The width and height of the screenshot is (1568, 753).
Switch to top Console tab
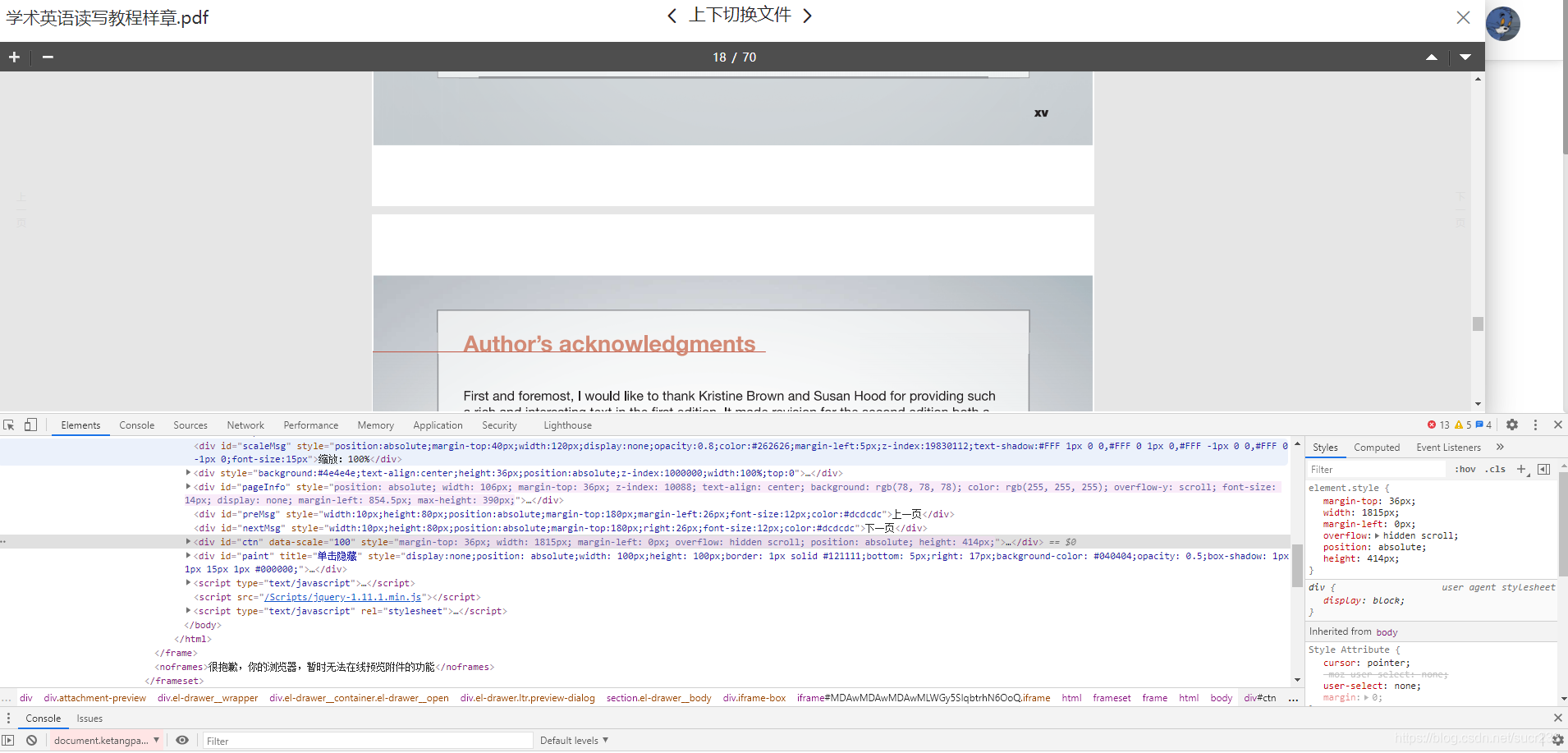[x=136, y=425]
